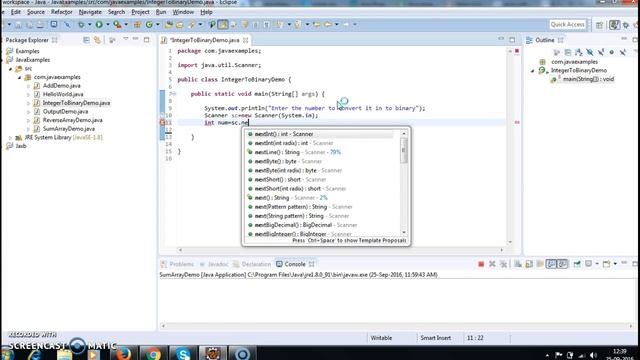This screenshot has height=360, width=640.
Task: Toggle Show Console on Standard Out
Action: pyautogui.click(x=551, y=264)
